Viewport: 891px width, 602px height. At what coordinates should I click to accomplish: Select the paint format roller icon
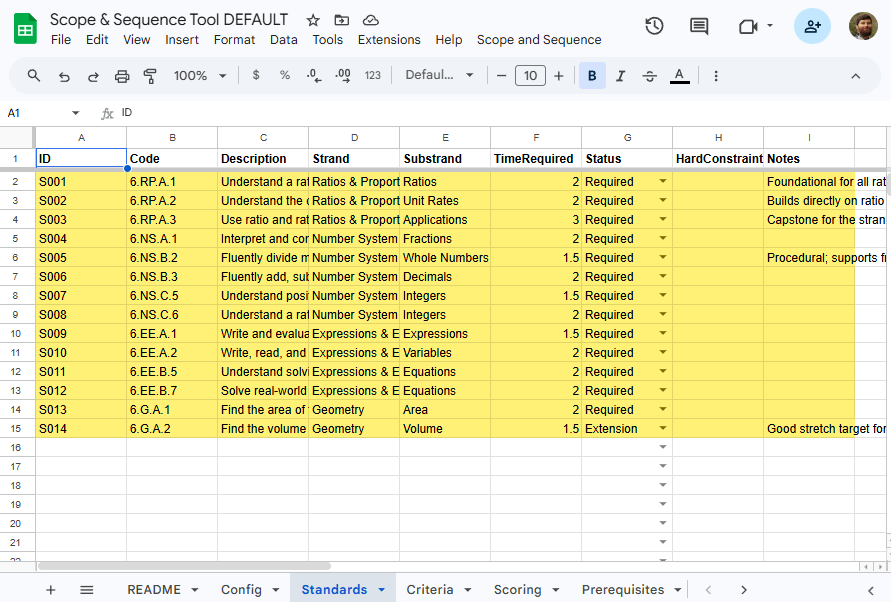tap(151, 76)
